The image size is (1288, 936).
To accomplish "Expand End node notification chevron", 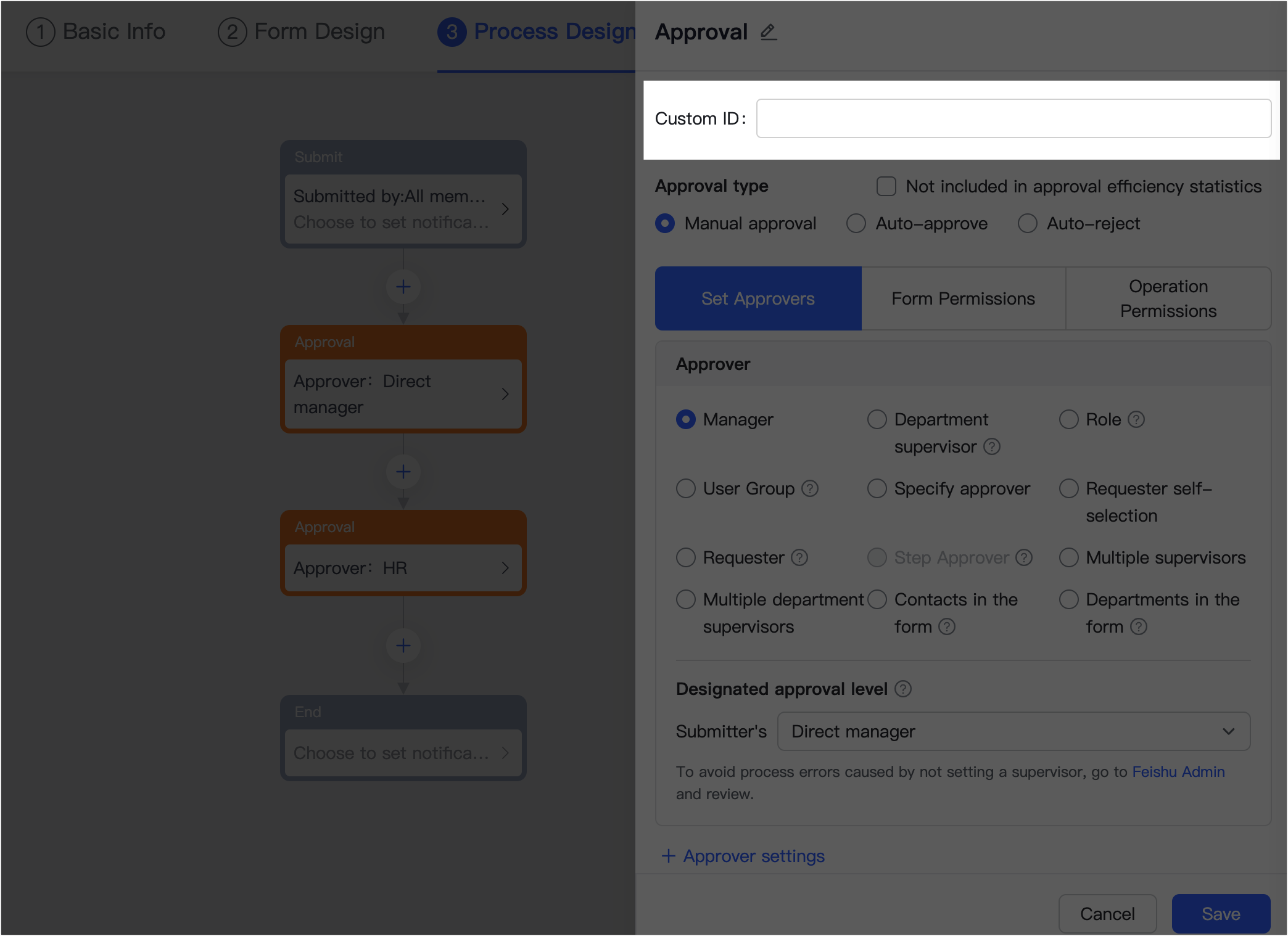I will click(x=505, y=753).
